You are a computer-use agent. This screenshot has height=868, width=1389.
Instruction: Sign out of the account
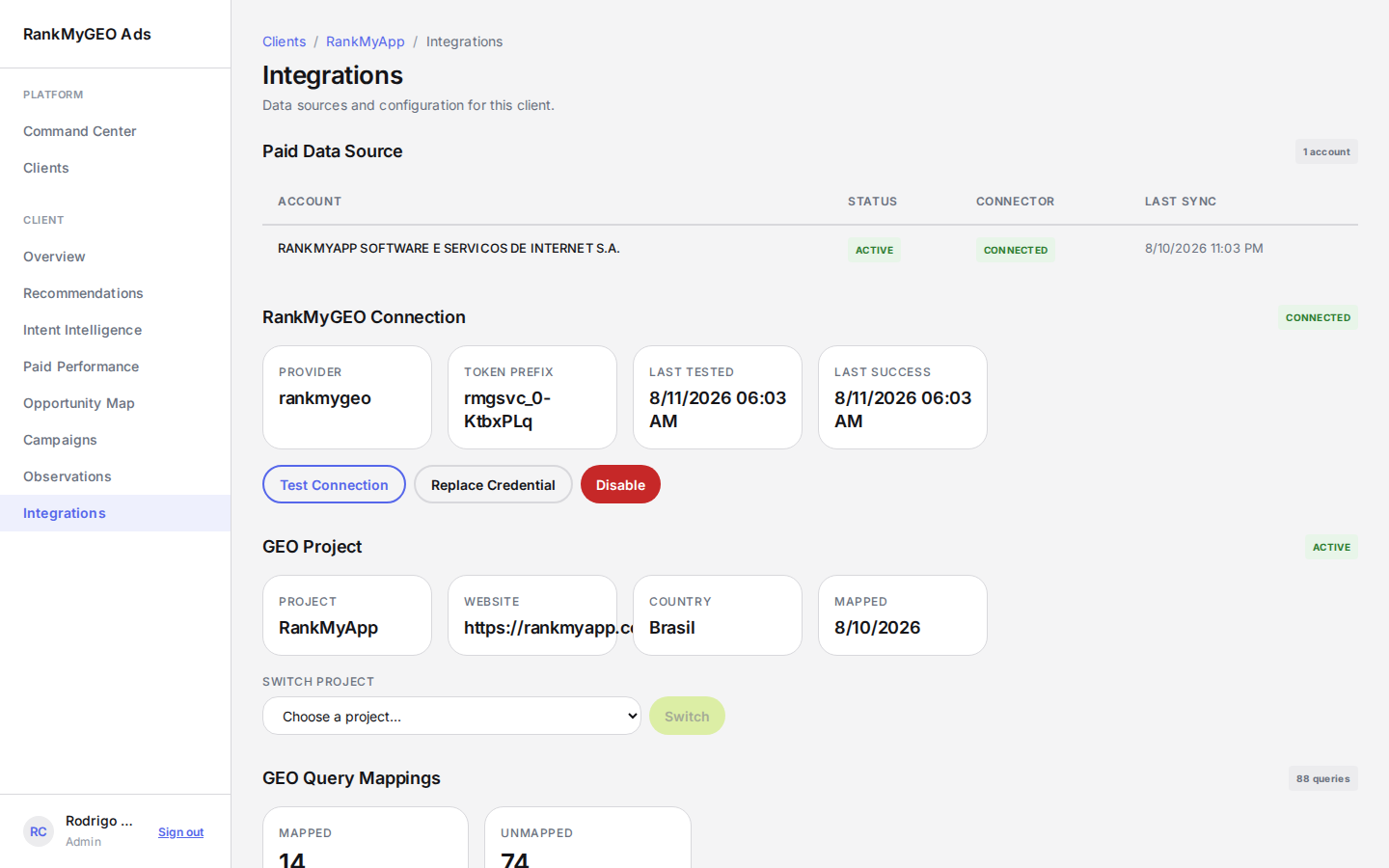(x=180, y=832)
